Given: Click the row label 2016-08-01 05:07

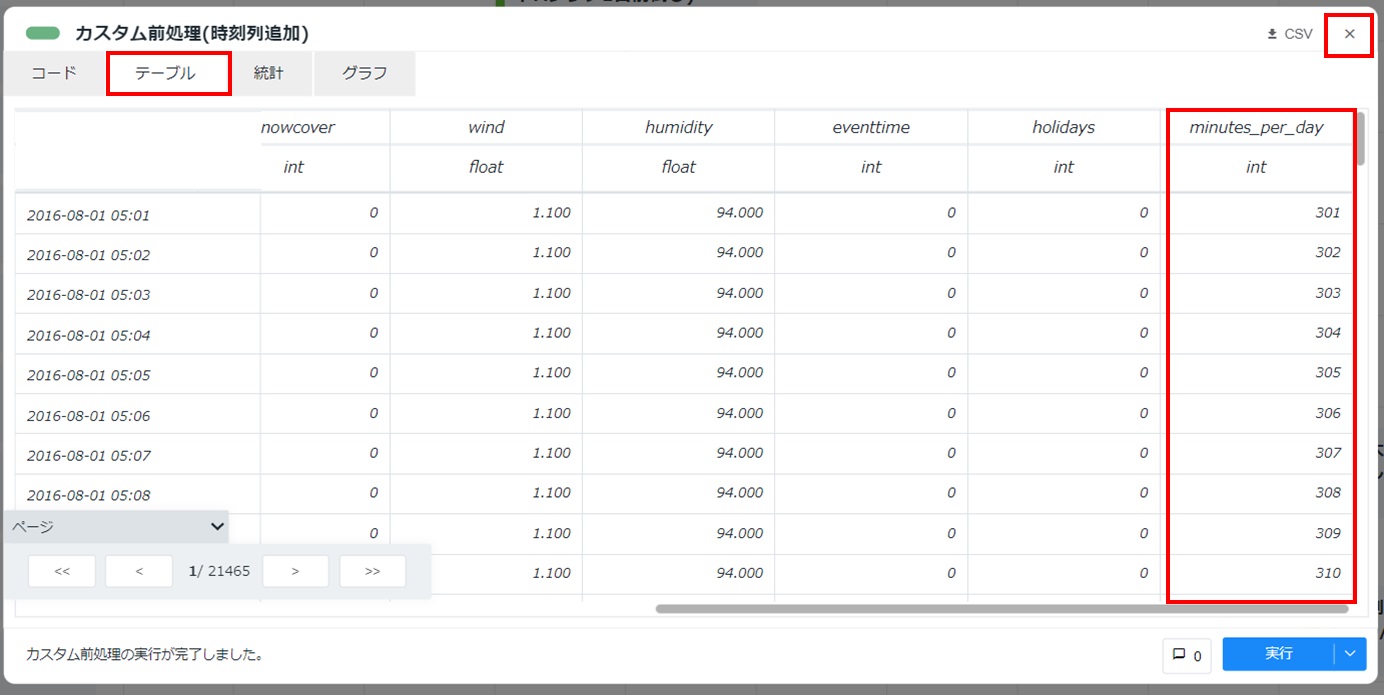Looking at the screenshot, I should point(88,455).
